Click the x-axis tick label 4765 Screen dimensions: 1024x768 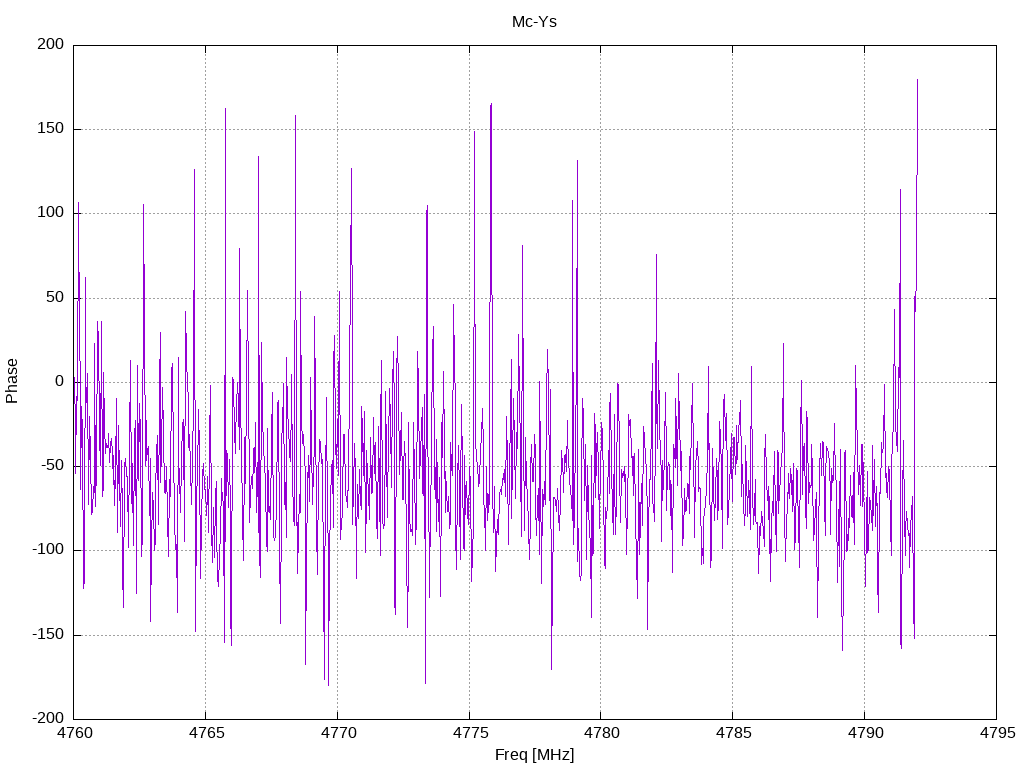(206, 733)
